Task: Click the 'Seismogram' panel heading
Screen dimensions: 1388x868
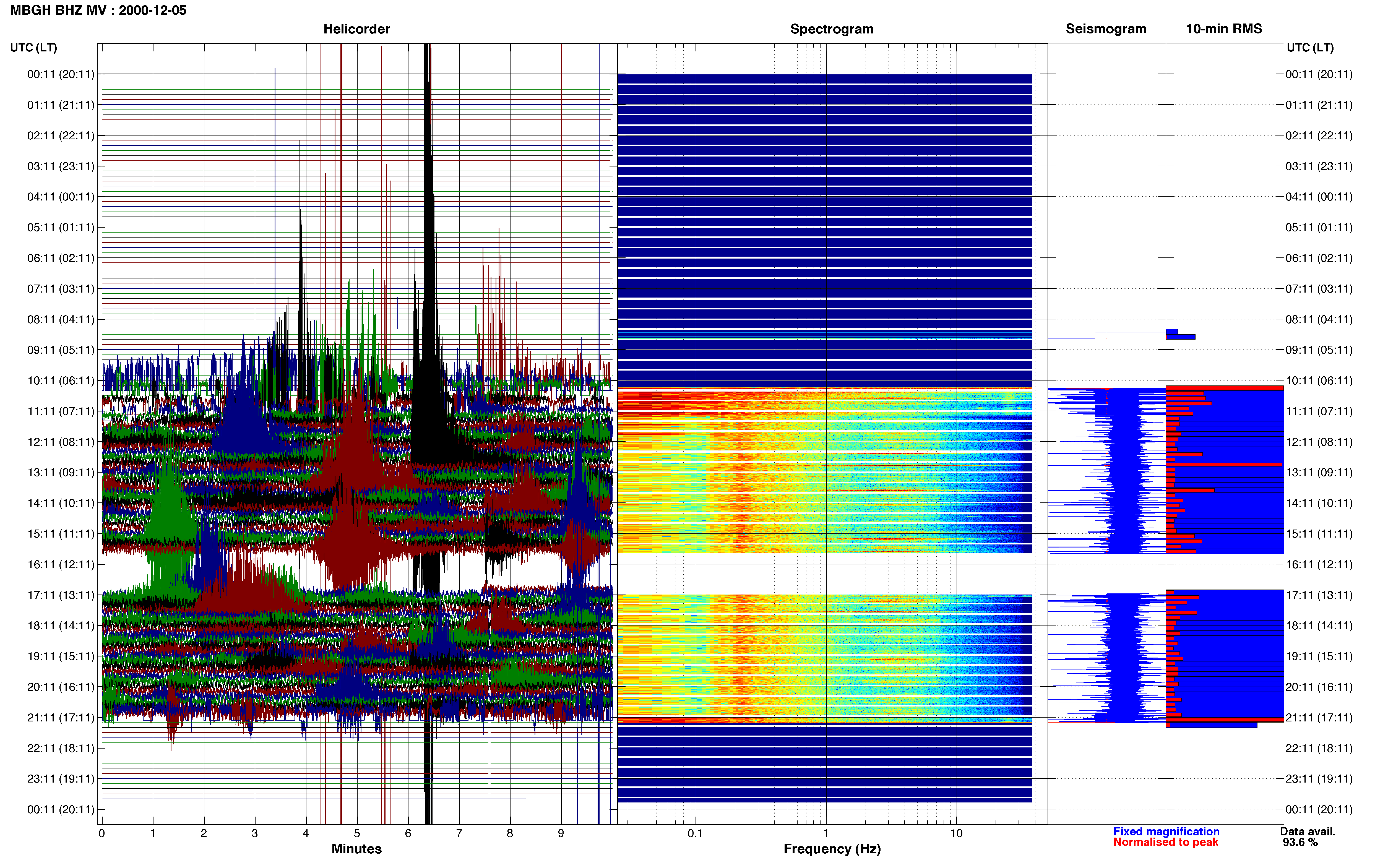Action: point(1106,29)
